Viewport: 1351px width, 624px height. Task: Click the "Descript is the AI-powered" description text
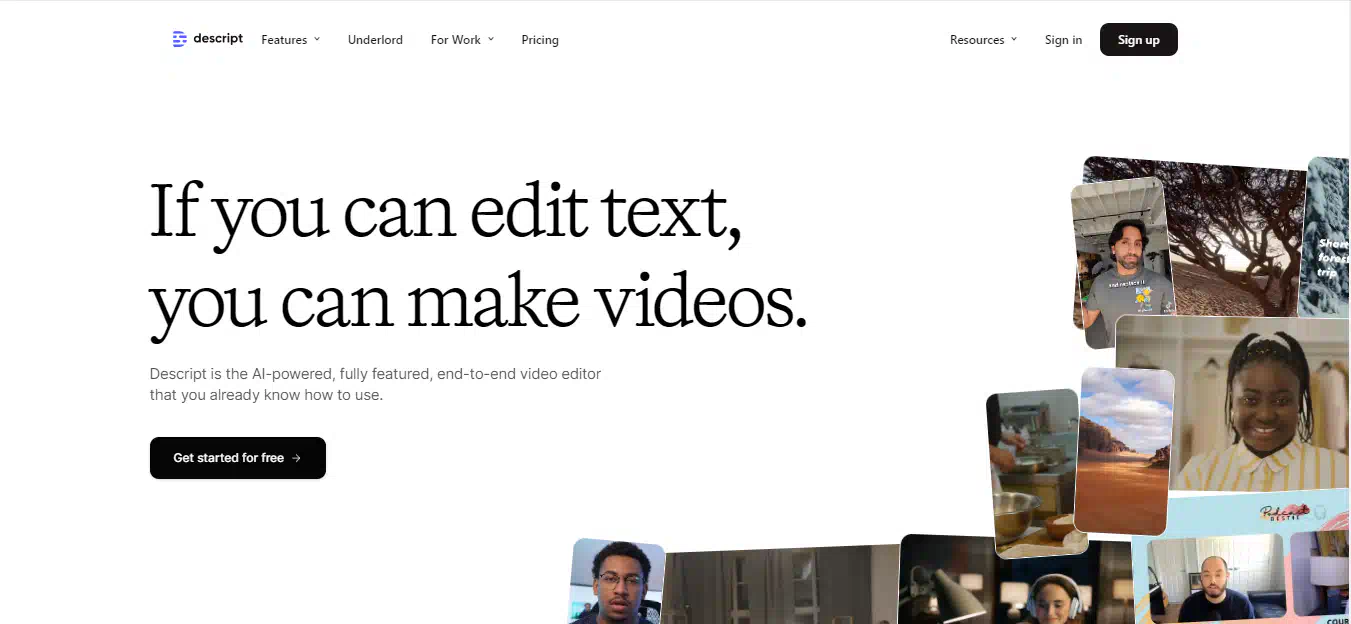376,384
